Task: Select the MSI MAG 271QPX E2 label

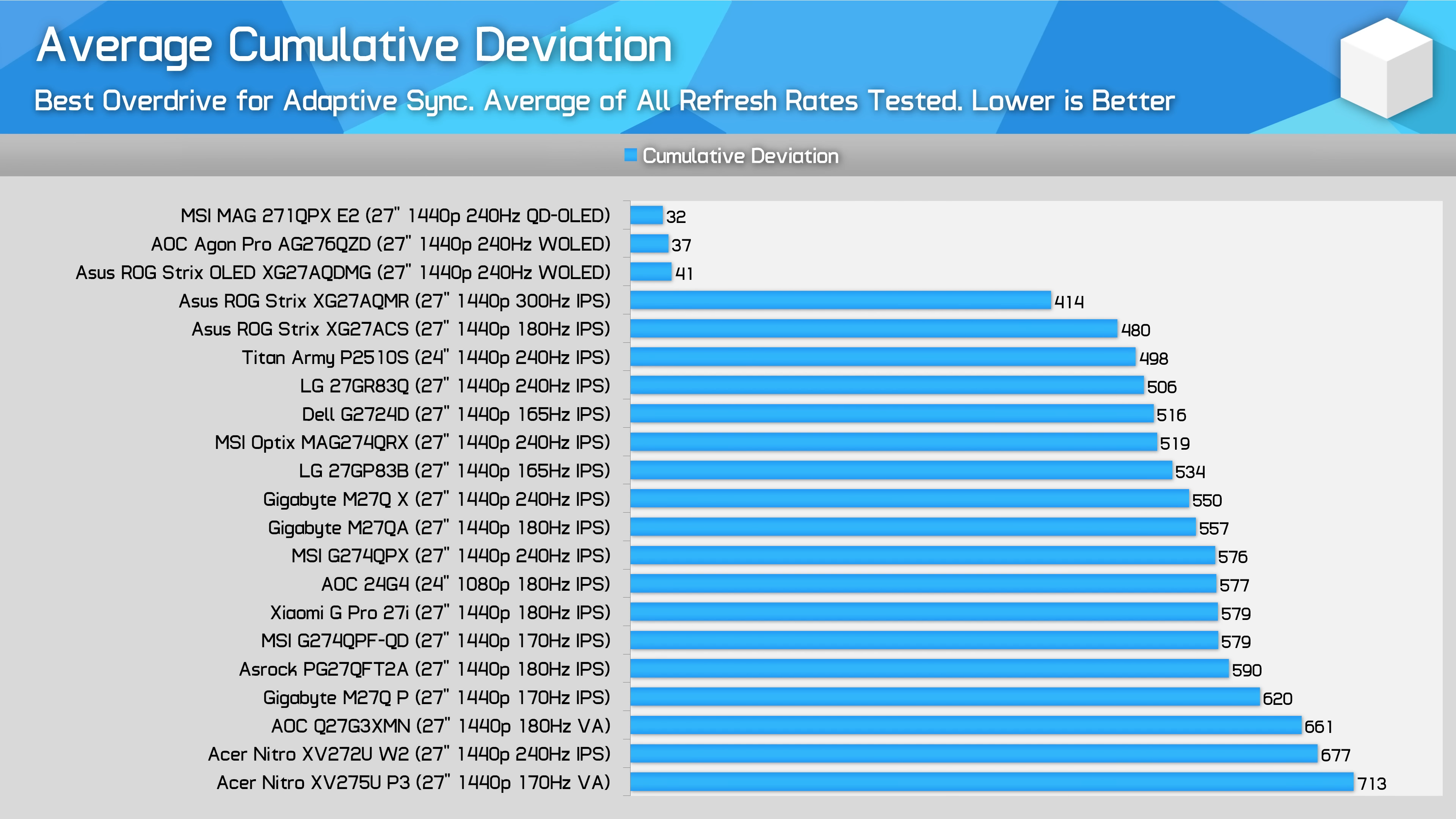Action: tap(395, 215)
